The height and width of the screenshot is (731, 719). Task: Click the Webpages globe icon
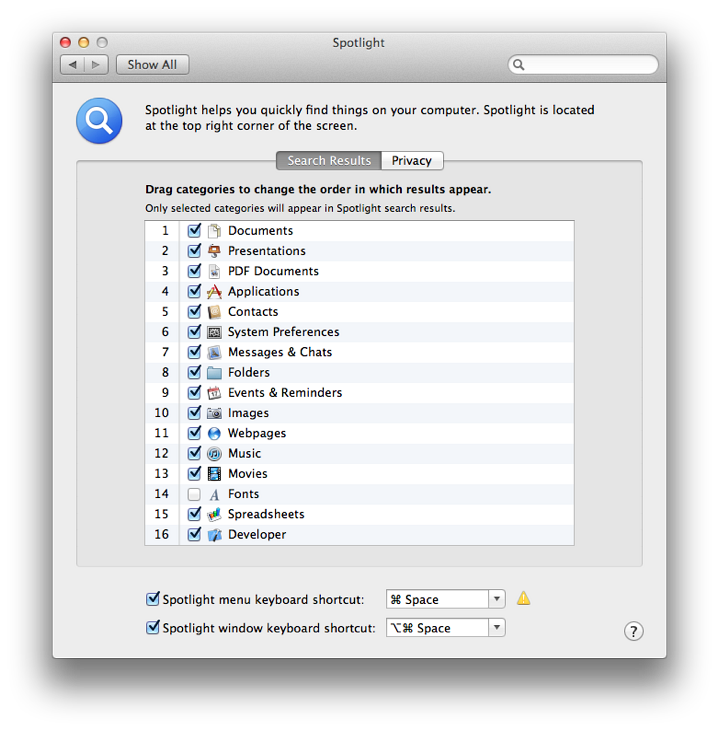214,434
